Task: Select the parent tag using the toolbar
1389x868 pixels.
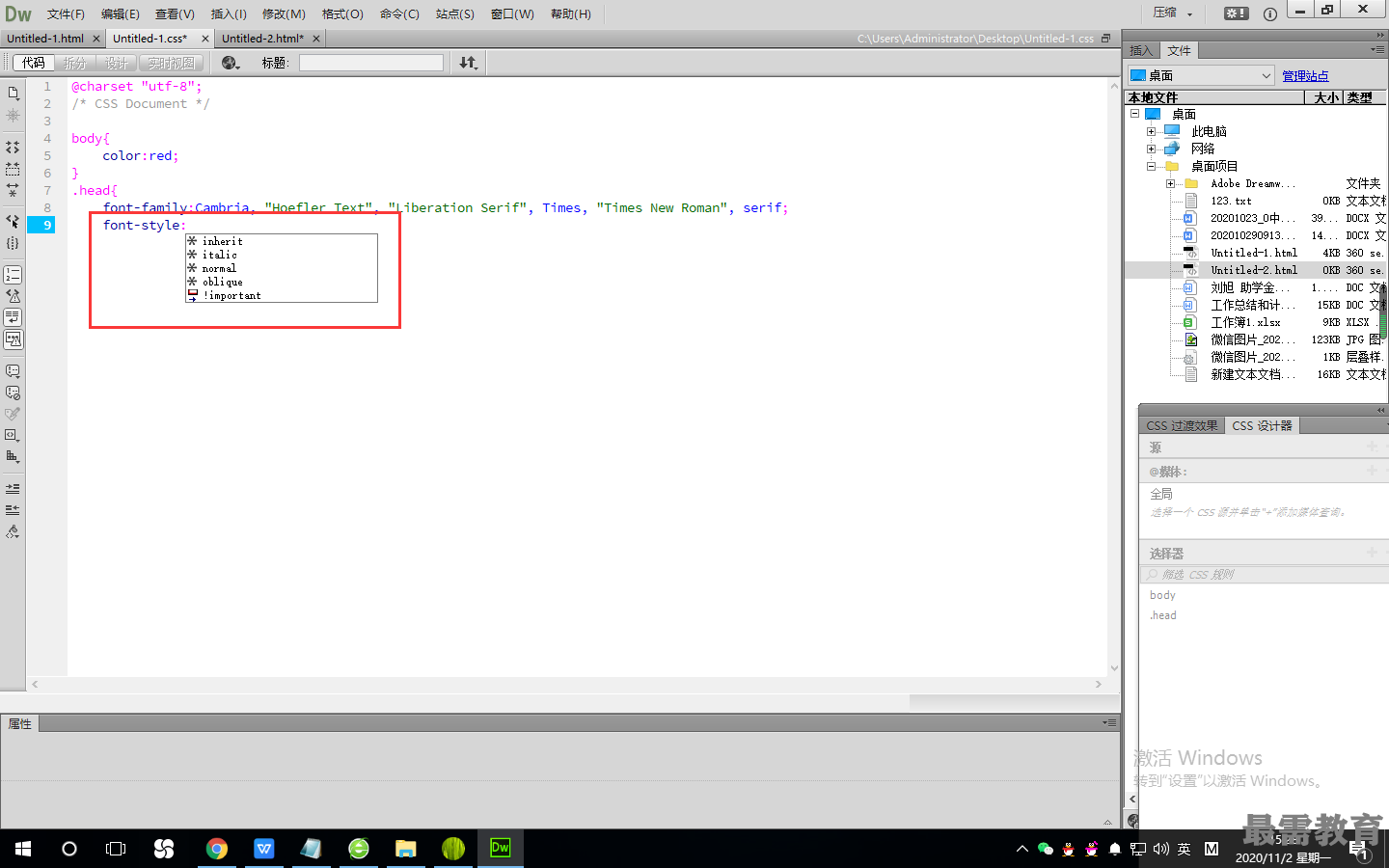Action: pos(13,221)
